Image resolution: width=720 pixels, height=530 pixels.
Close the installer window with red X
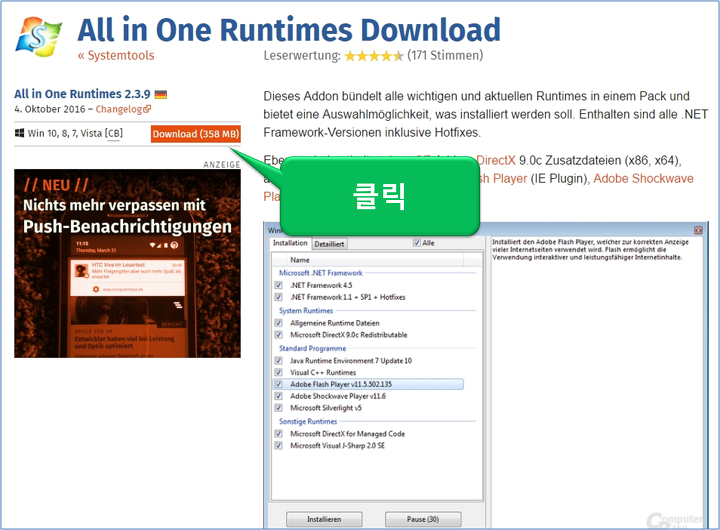click(698, 230)
